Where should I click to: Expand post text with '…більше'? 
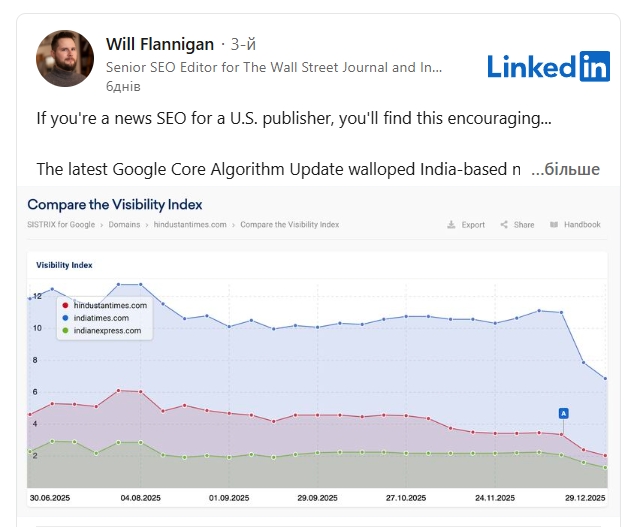tap(565, 169)
